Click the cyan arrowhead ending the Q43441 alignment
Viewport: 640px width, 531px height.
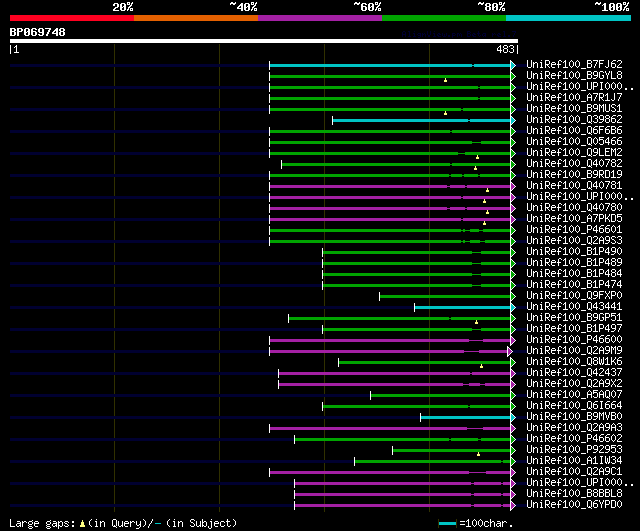click(513, 307)
